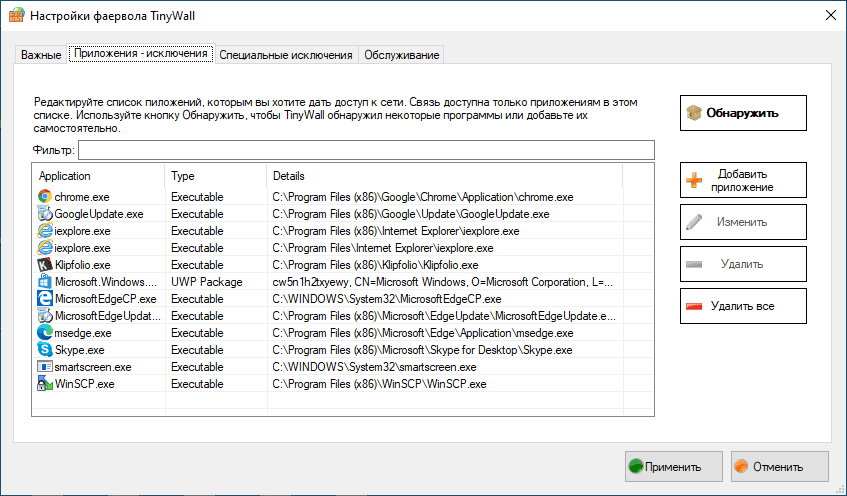Click the Skype.exe icon
847x496 pixels.
44,350
